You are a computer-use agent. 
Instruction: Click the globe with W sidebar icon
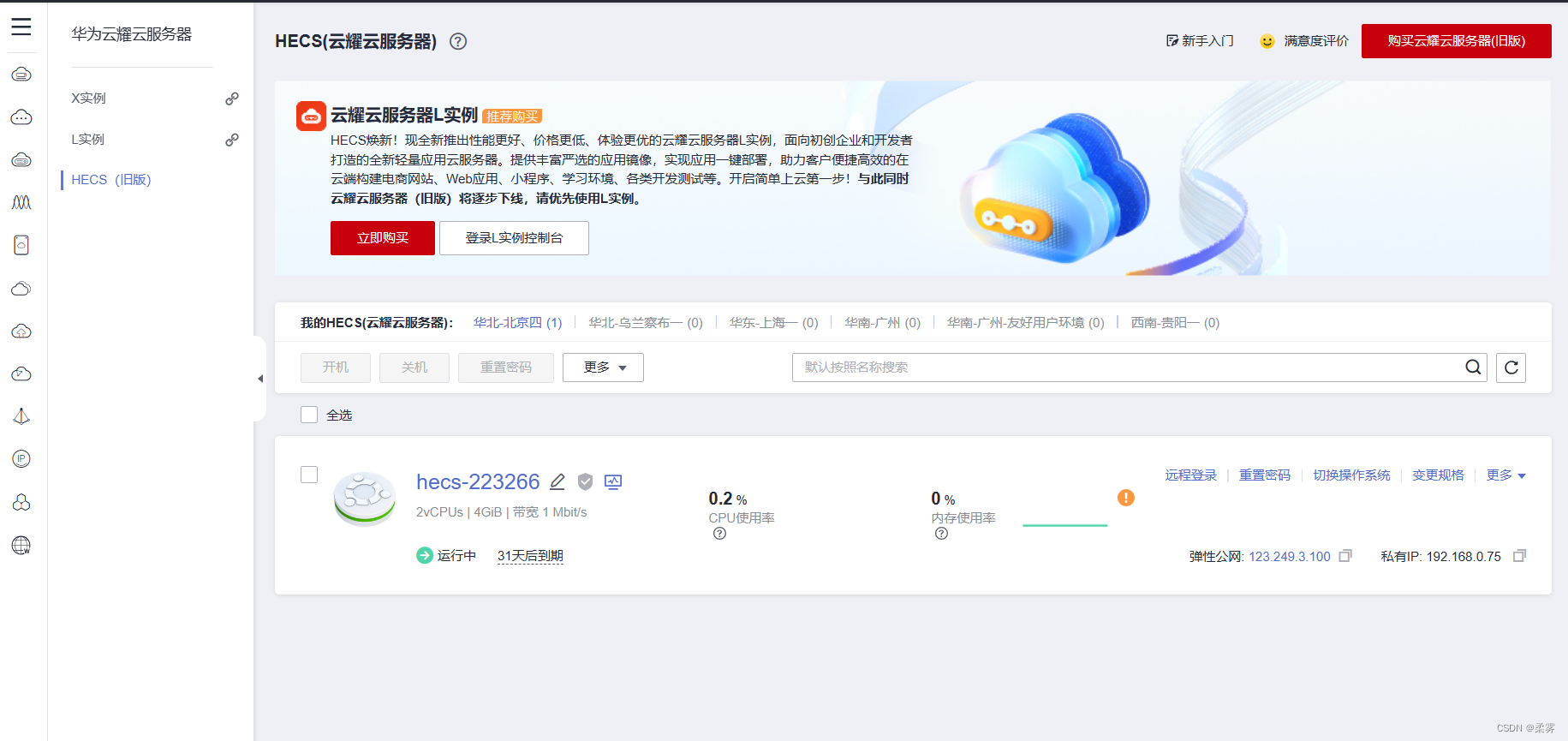point(21,545)
